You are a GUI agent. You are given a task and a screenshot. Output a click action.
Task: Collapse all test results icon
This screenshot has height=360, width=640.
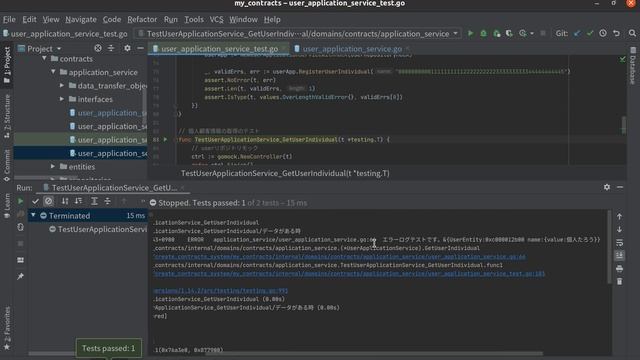[x=107, y=201]
